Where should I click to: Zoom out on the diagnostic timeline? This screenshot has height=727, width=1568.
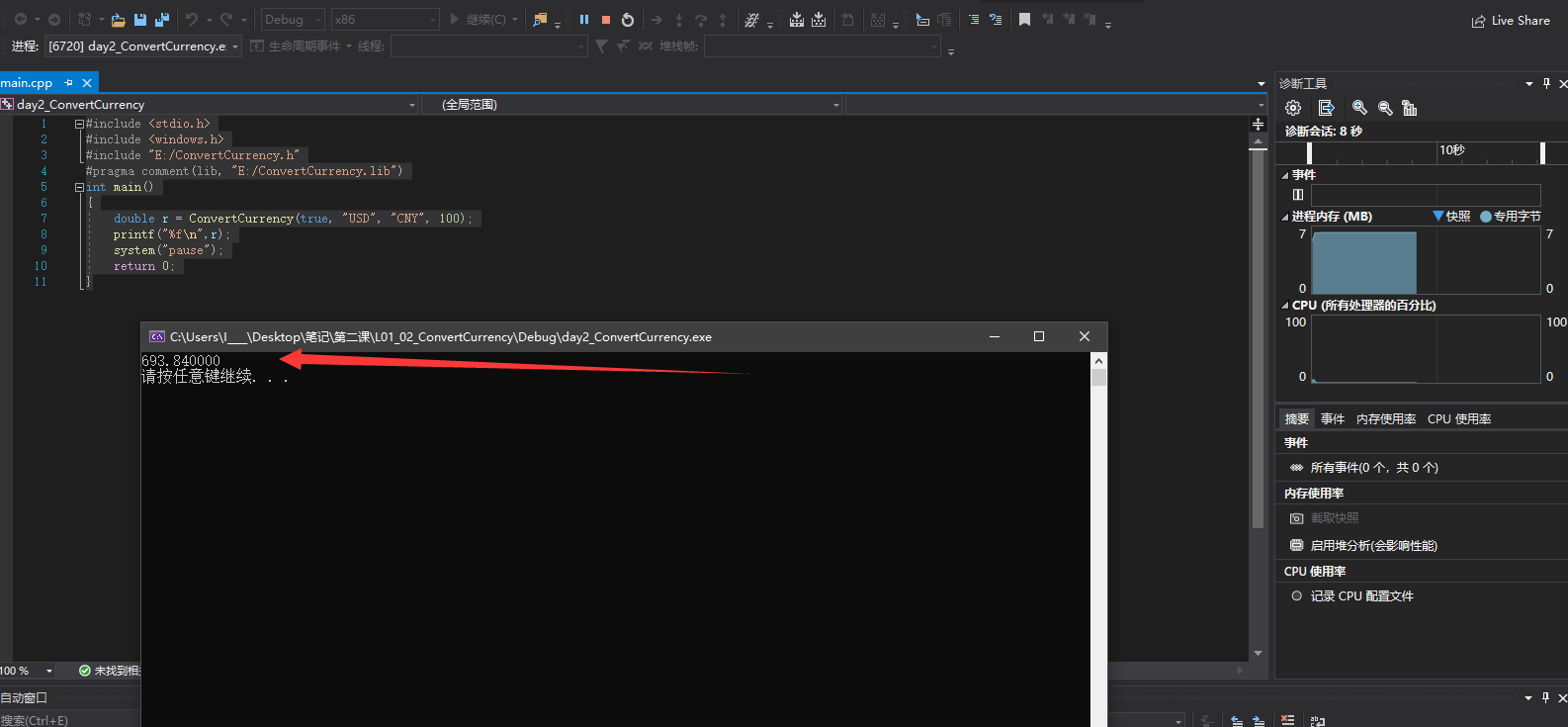1385,108
